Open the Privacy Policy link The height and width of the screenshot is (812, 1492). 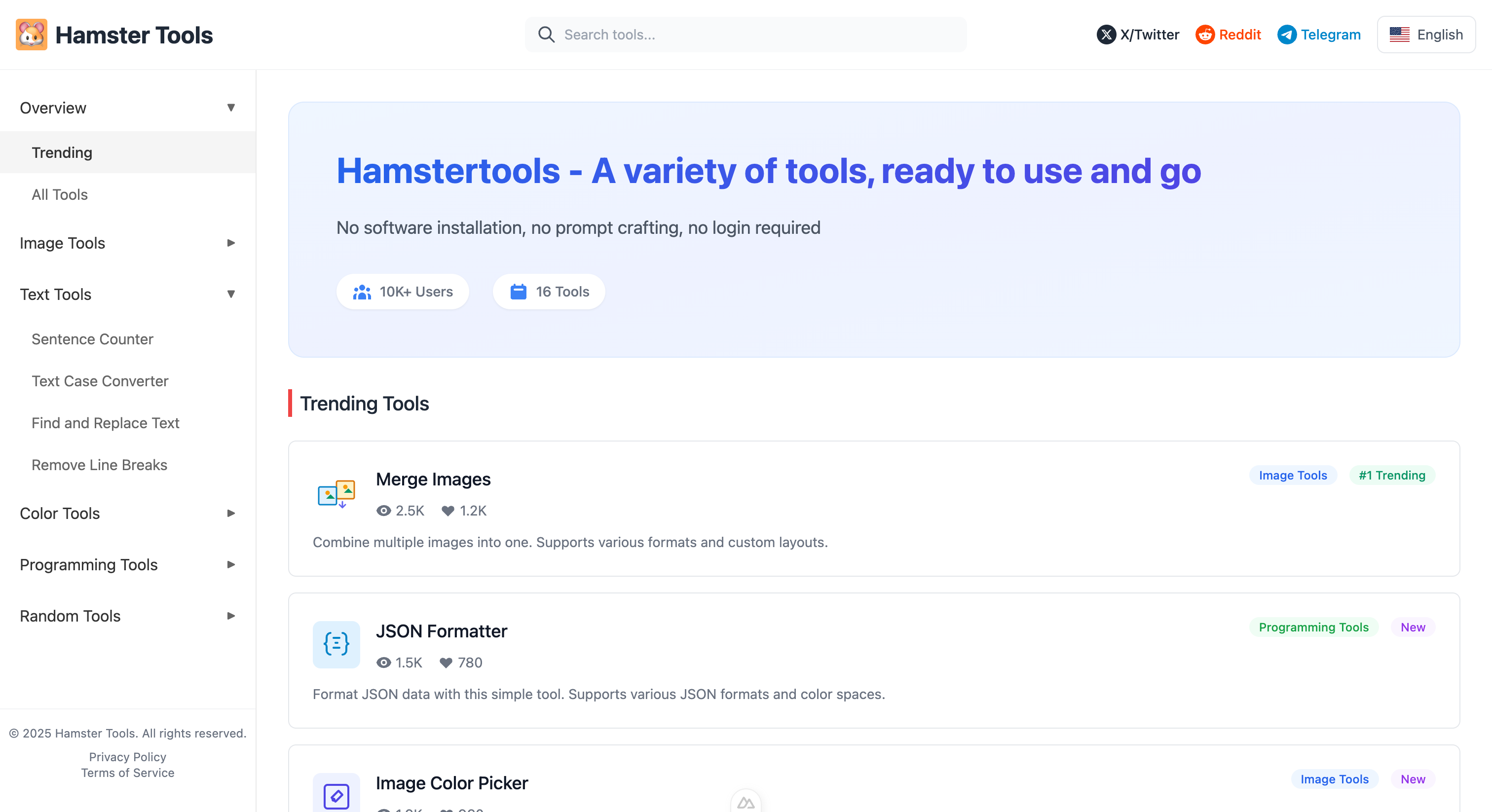click(x=127, y=757)
